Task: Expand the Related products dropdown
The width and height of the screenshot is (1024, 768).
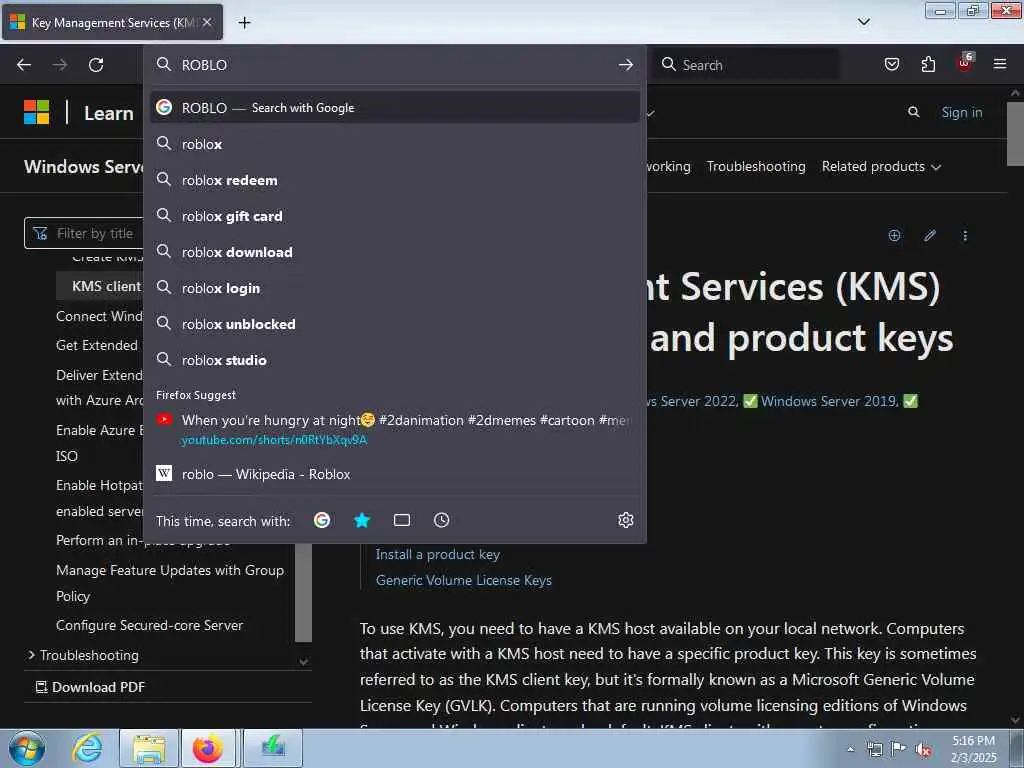Action: pyautogui.click(x=881, y=167)
